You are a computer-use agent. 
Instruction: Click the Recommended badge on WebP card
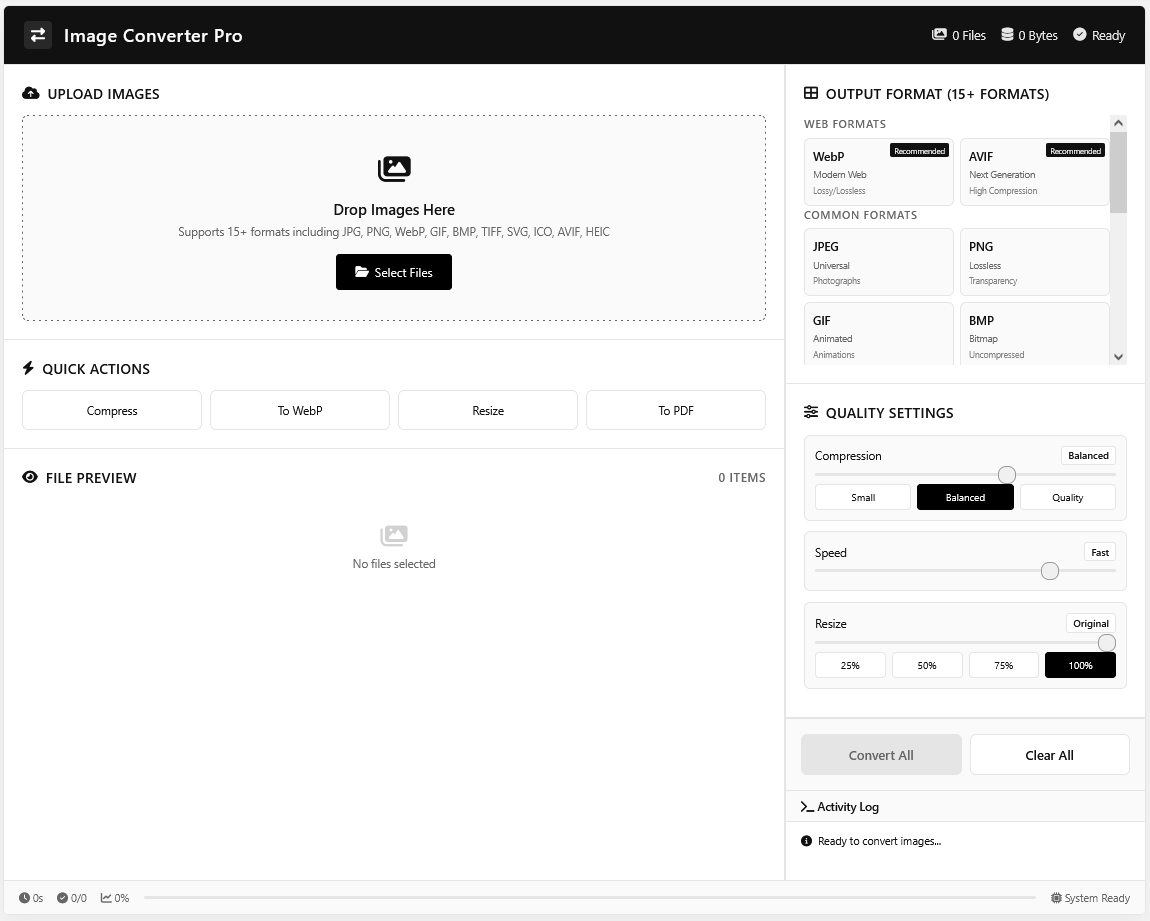(919, 150)
